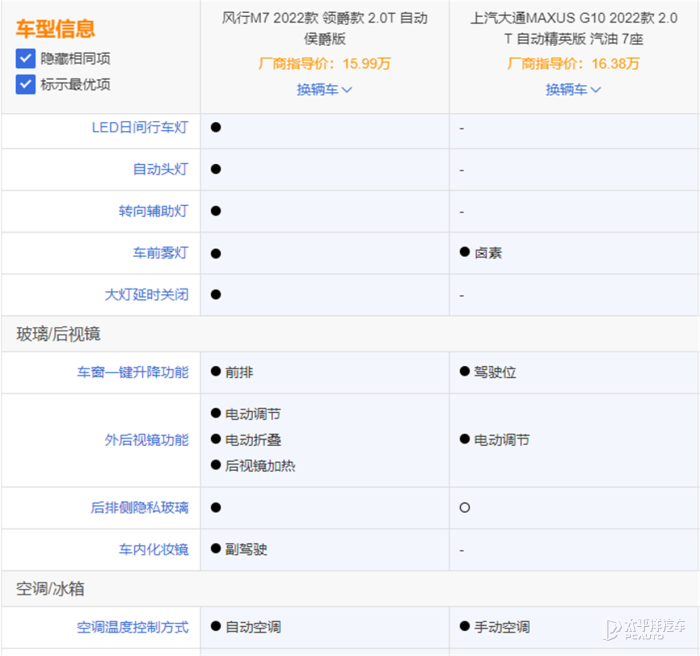The width and height of the screenshot is (700, 656).
Task: Click 后视镜加热 mirror feature
Action: click(260, 466)
